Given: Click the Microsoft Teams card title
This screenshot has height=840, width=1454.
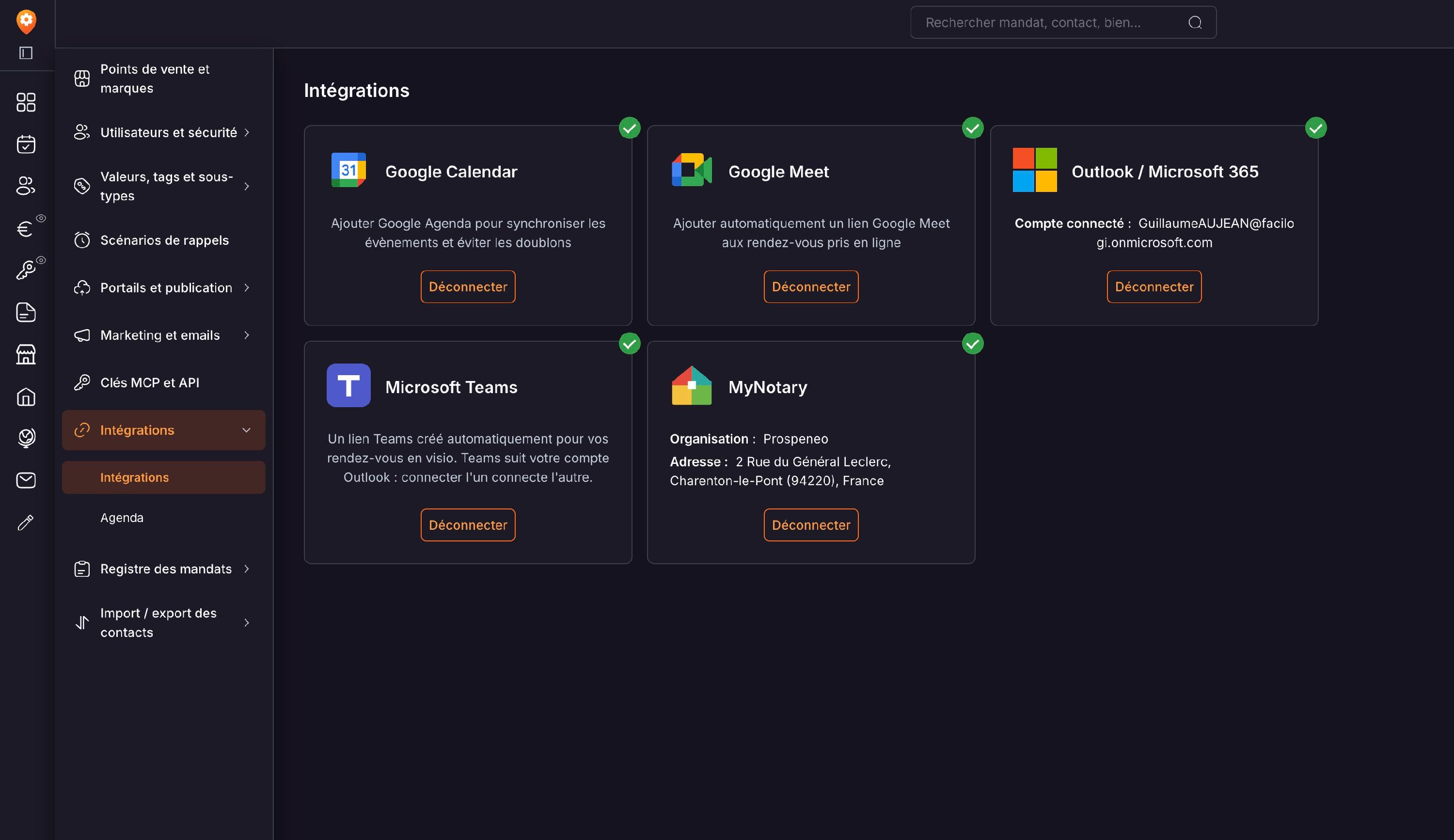Looking at the screenshot, I should pyautogui.click(x=451, y=387).
